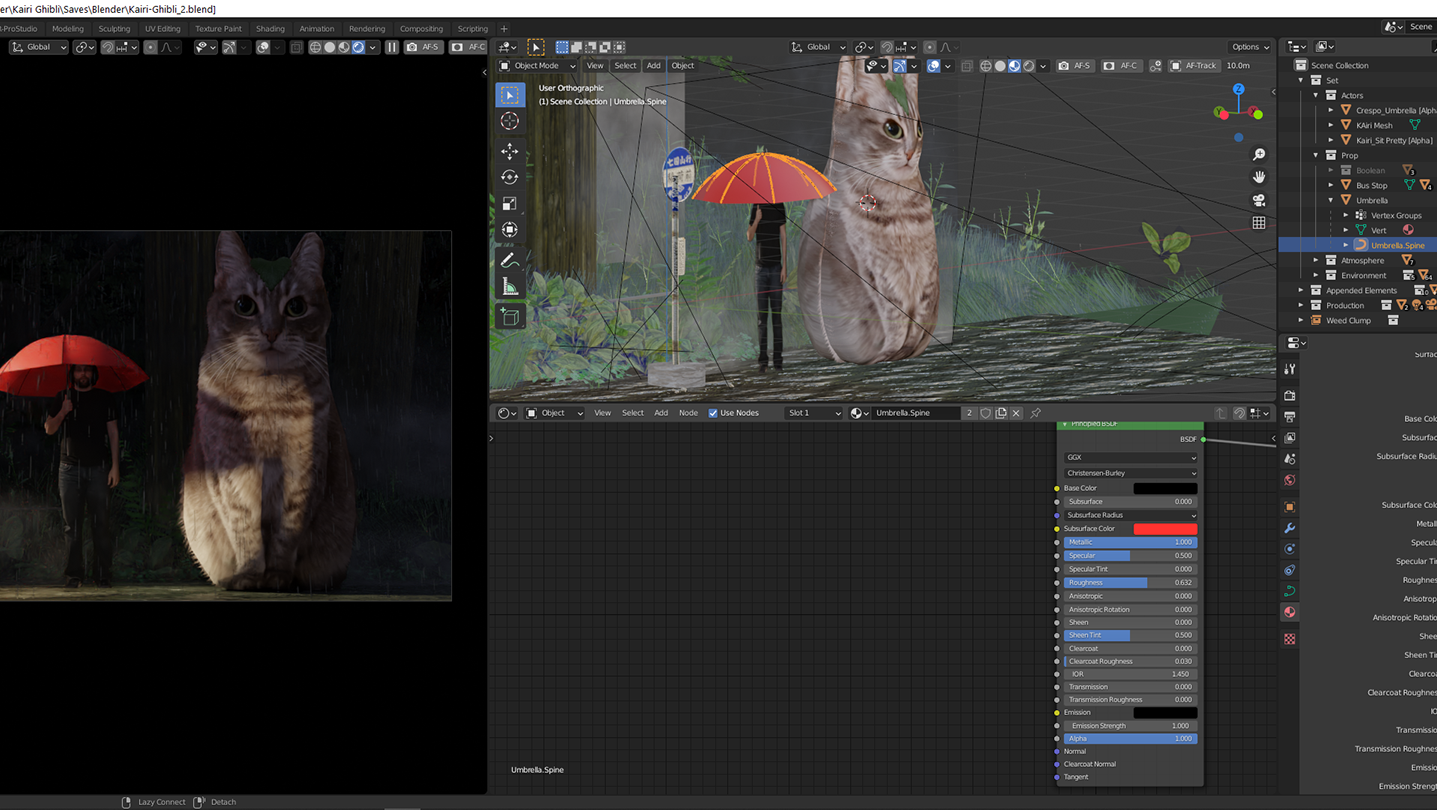Viewport: 1437px width, 810px height.
Task: Enable solid shading in right viewport
Action: pos(1000,66)
